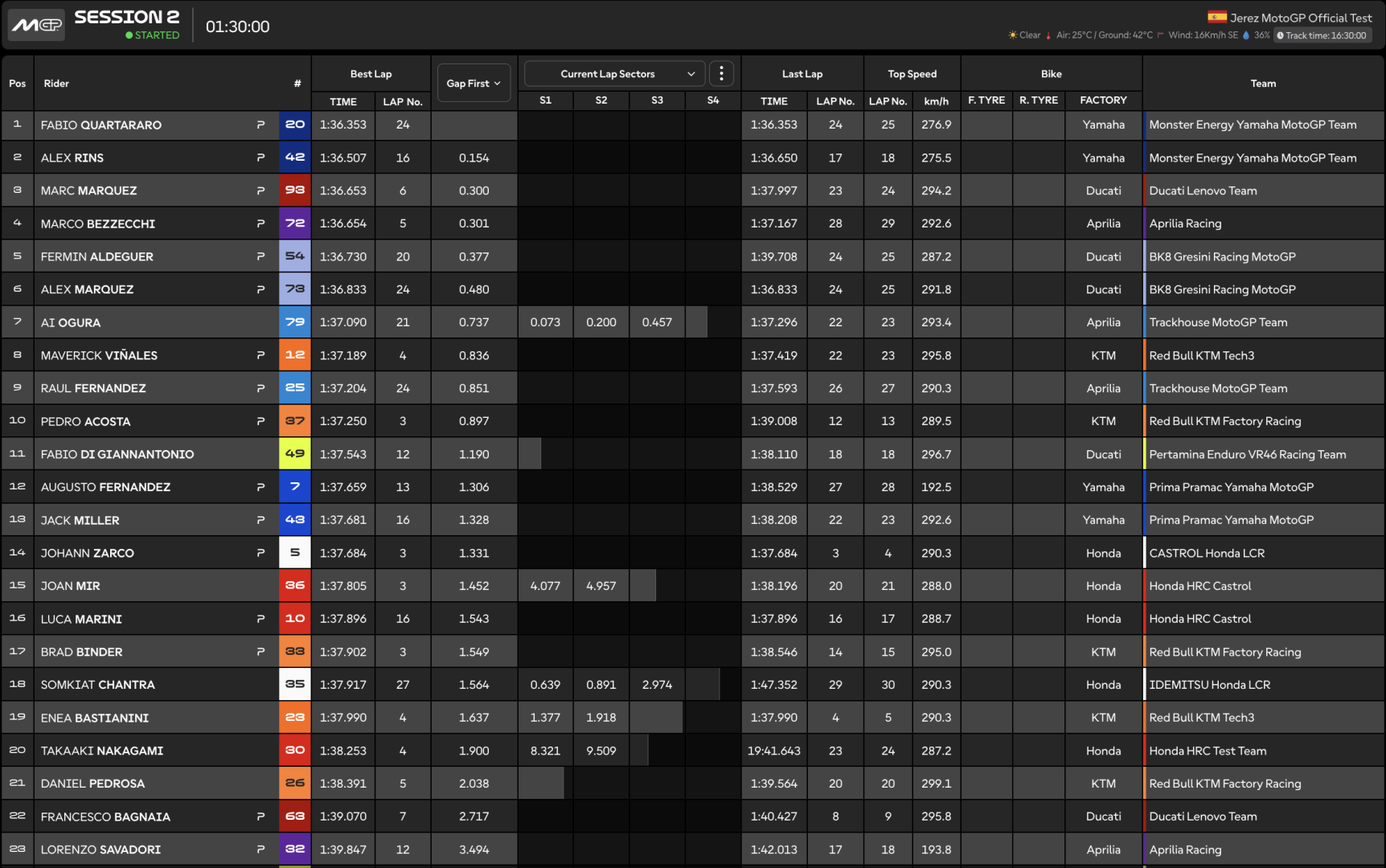
Task: Click the pit icon for Jack Miller
Action: pyautogui.click(x=260, y=520)
